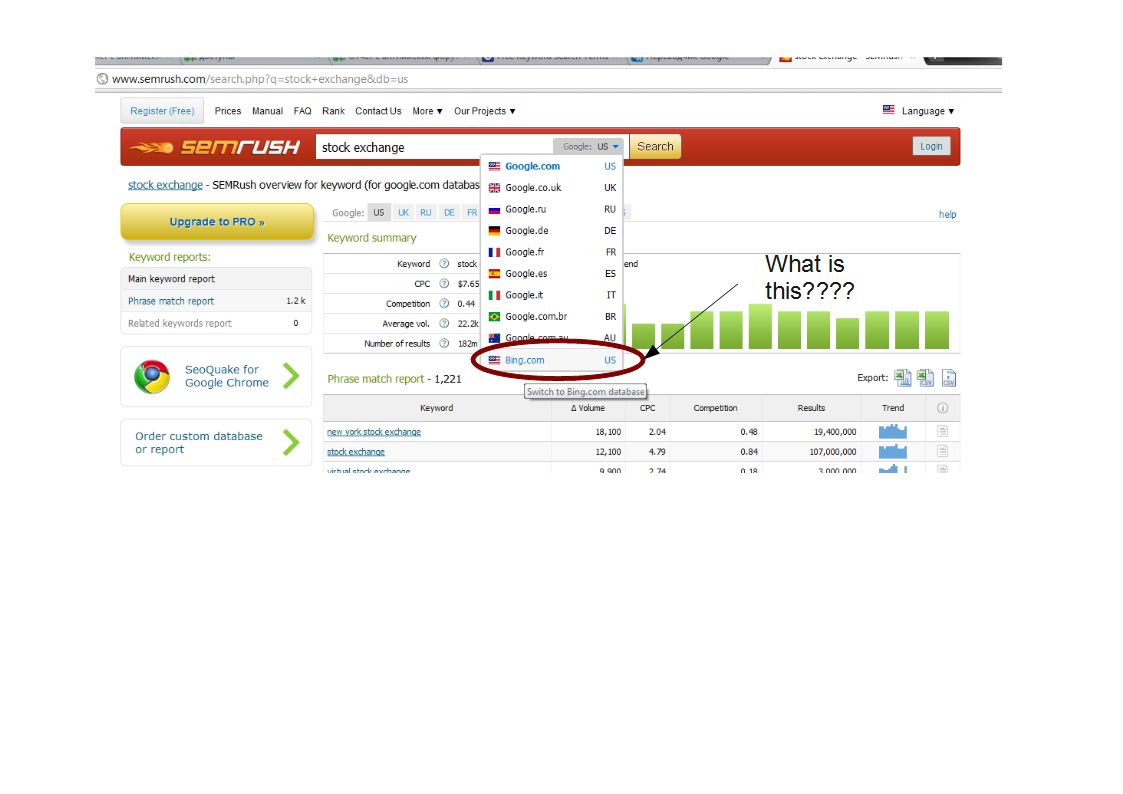Select Google.com.br BR database
The width and height of the screenshot is (1123, 794).
pyautogui.click(x=551, y=316)
